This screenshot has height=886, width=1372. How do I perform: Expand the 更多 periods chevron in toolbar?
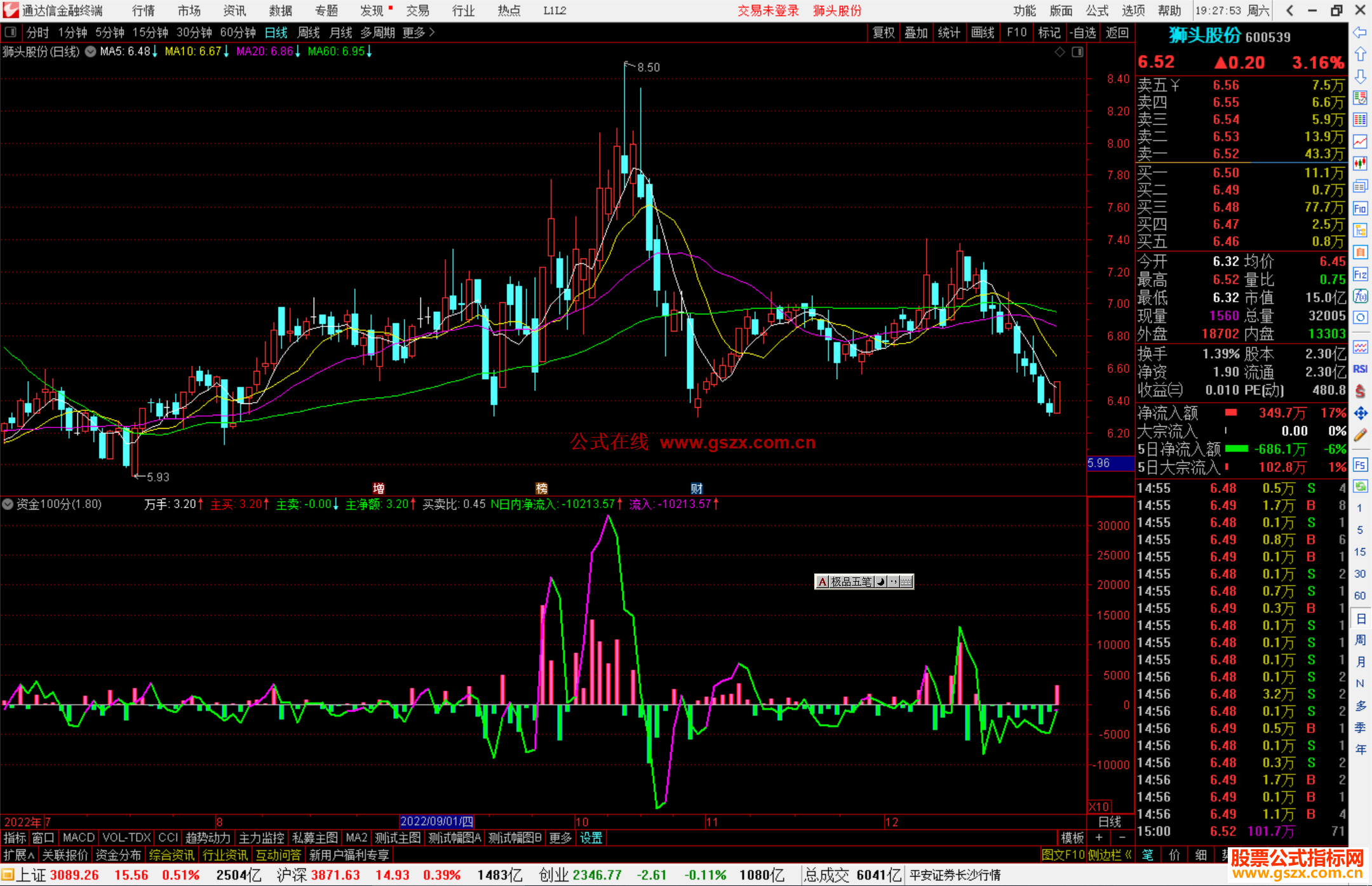(419, 32)
